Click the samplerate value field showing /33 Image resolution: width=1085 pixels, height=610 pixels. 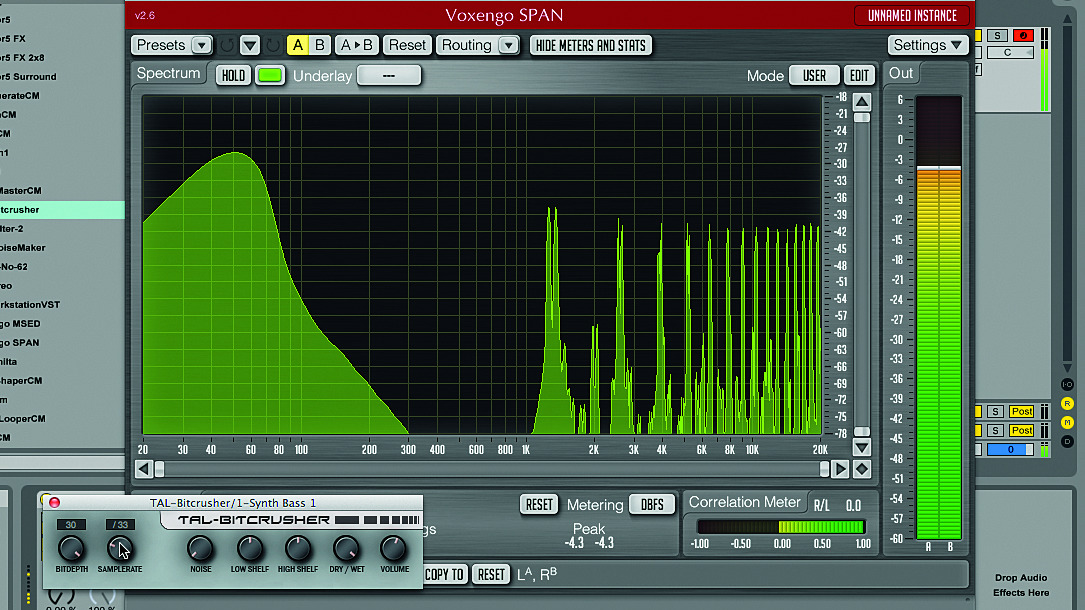120,525
